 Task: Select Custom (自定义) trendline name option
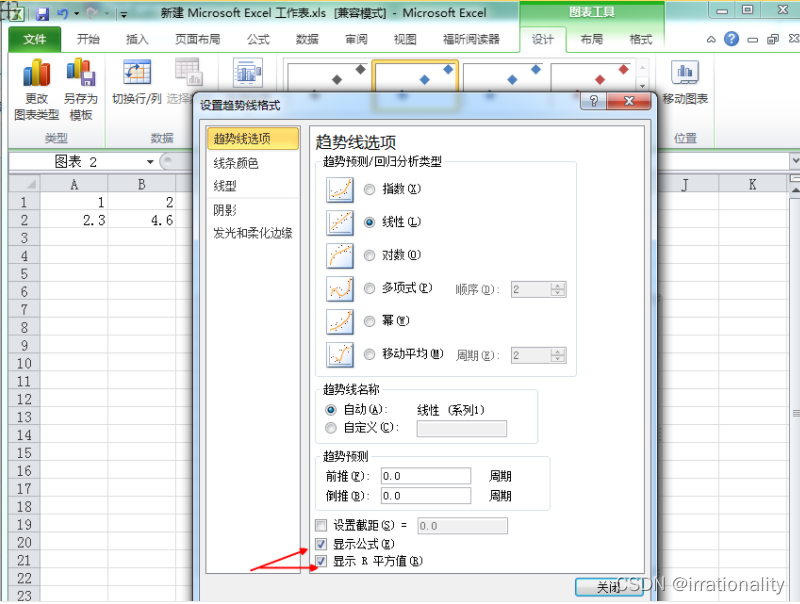click(x=331, y=427)
